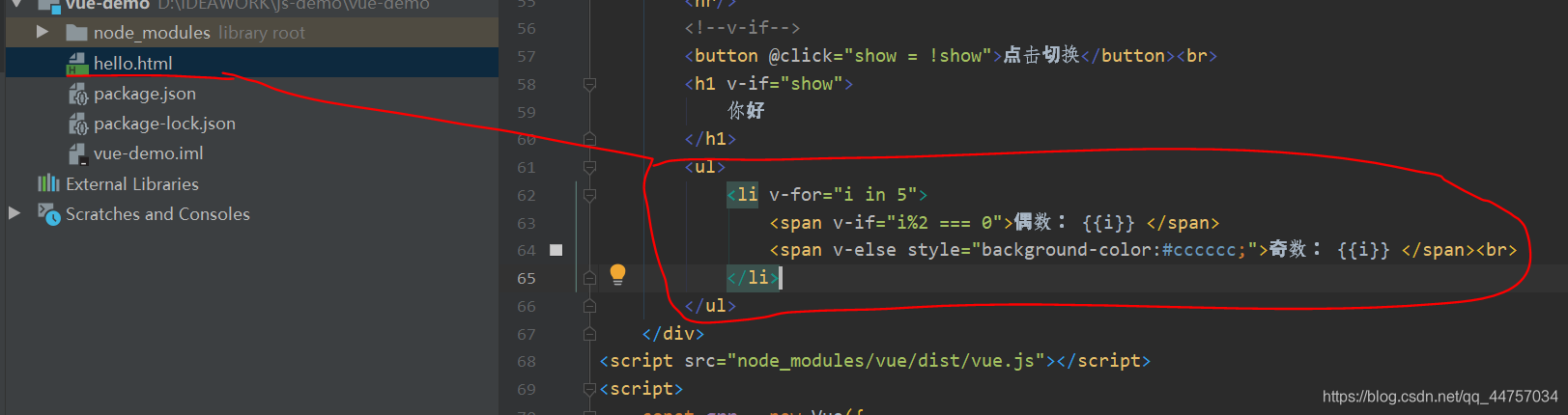This screenshot has height=415, width=1568.
Task: Click the closing </ul> tag on line 66
Action: 710,306
